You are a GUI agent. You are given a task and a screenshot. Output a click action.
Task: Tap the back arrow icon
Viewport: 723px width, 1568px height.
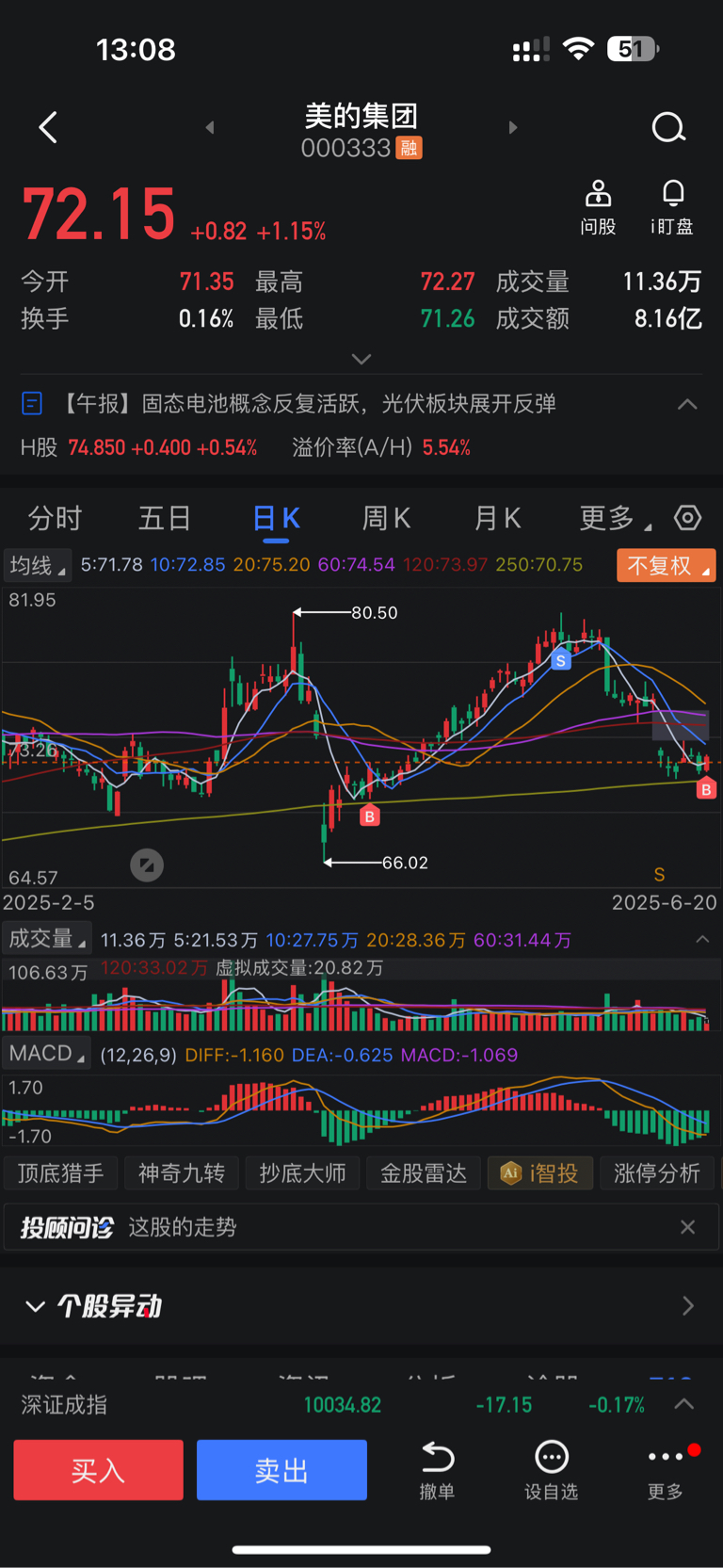coord(48,127)
